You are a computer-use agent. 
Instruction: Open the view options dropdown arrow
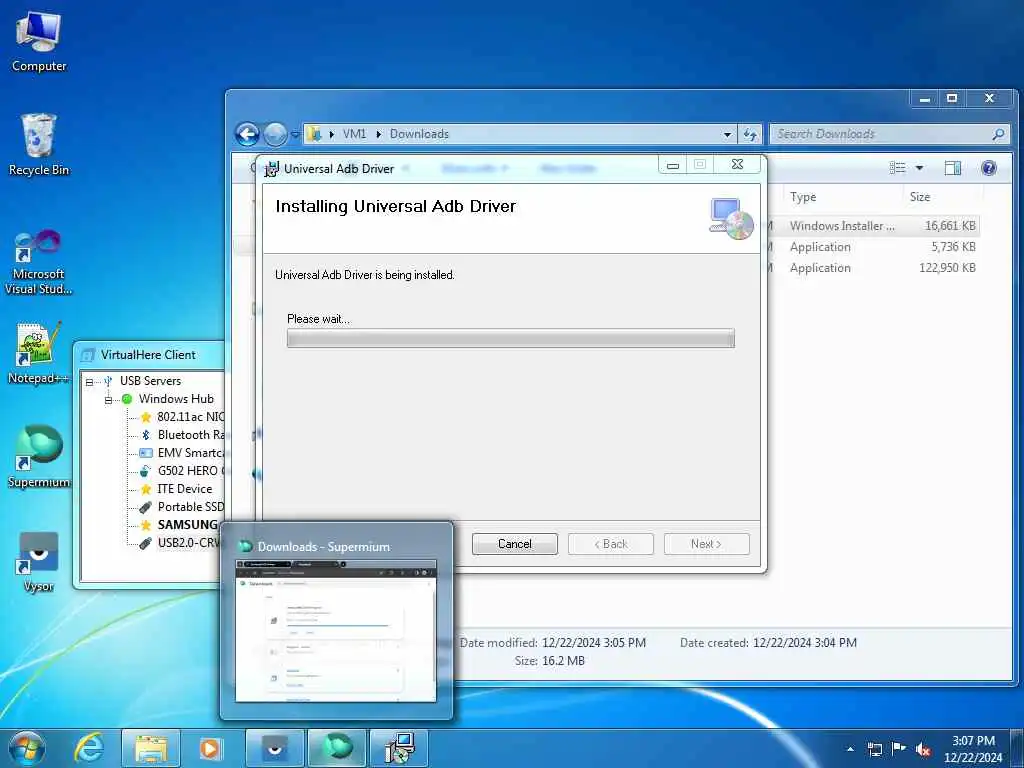[919, 168]
